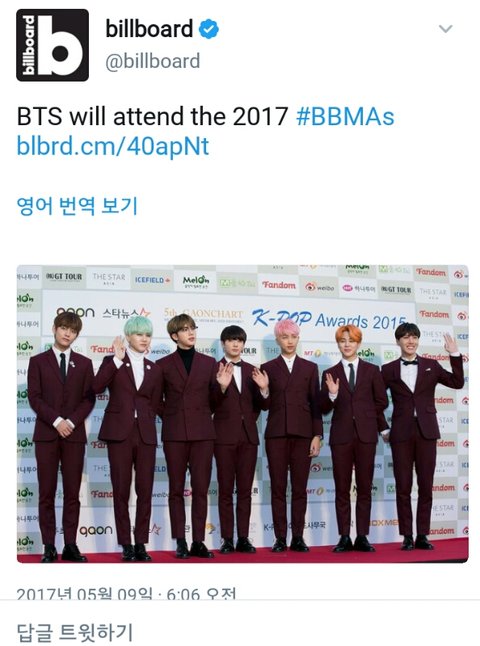Viewport: 480px width, 646px height.
Task: Select the tweet text BTS will attend the 2017
Action: point(152,117)
